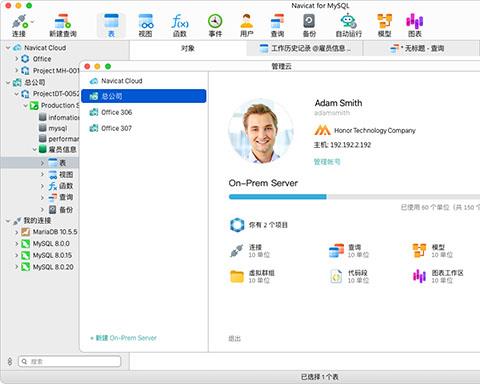The width and height of the screenshot is (480, 384).
Task: Expand the Project MH-001 node
Action: pos(16,70)
